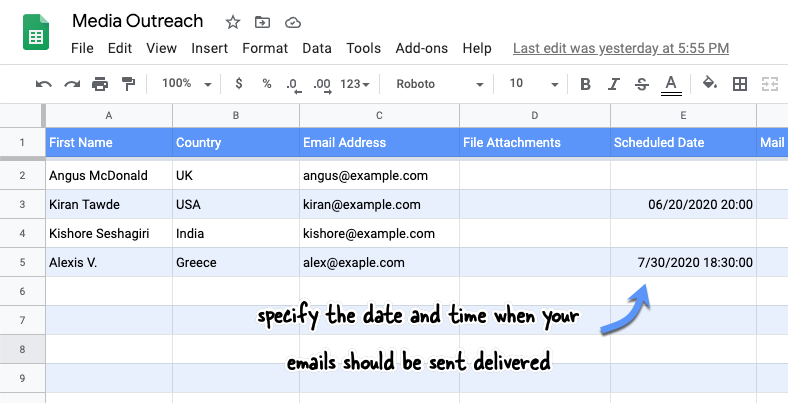Viewport: 788px width, 403px height.
Task: Activate the Paint format roller icon
Action: click(129, 84)
